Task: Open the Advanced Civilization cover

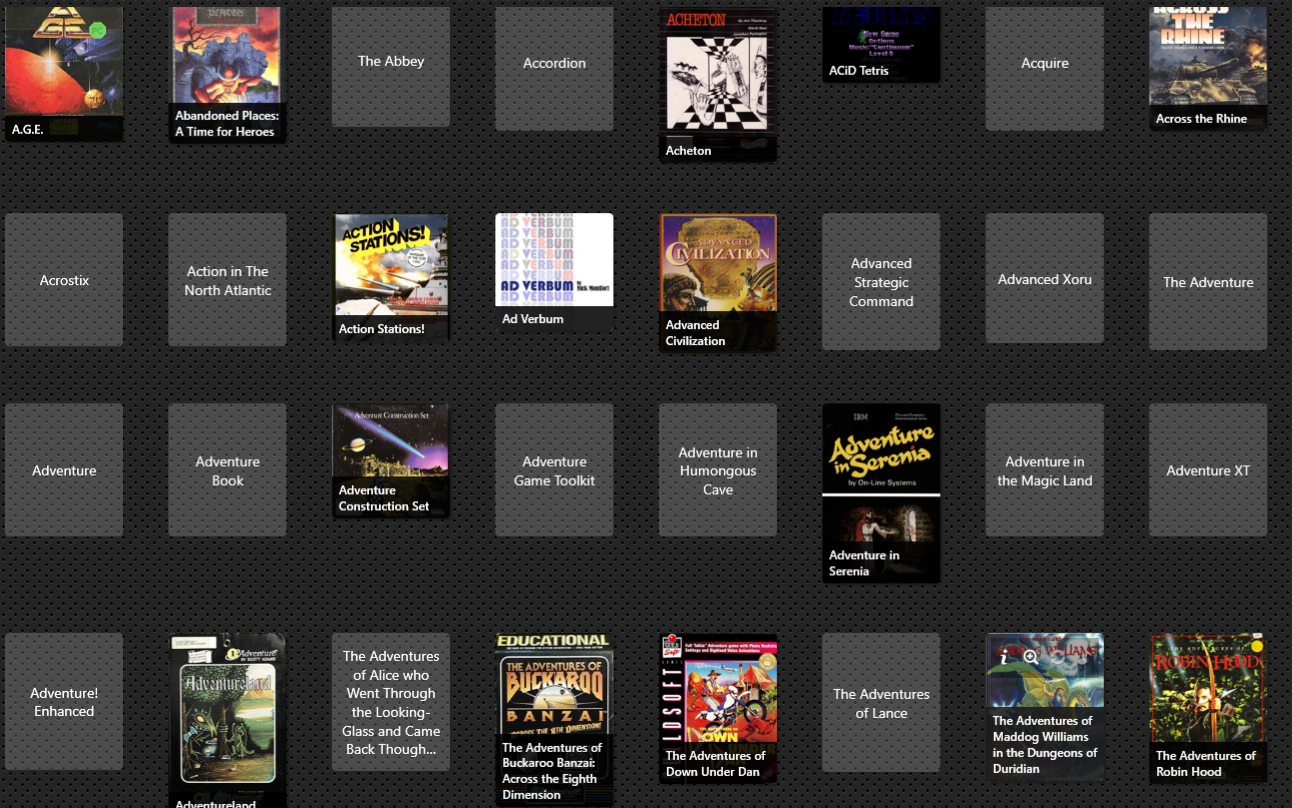Action: point(718,283)
